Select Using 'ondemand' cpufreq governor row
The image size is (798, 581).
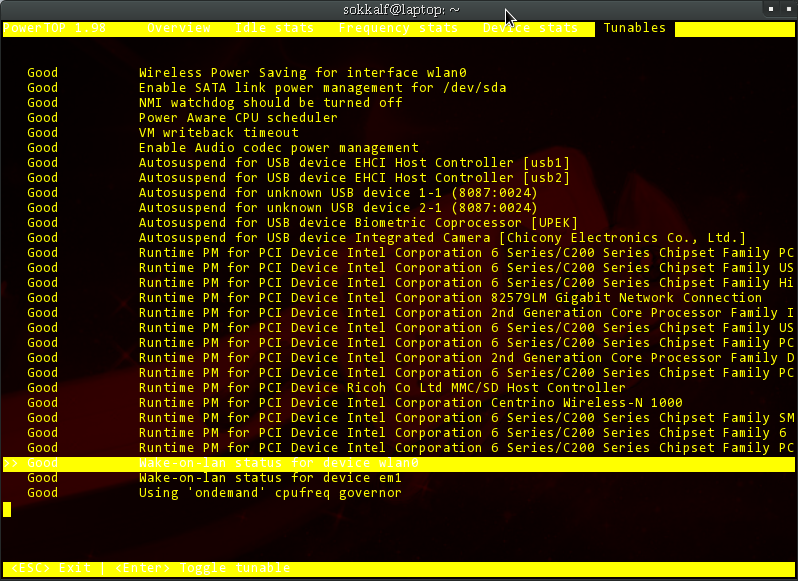pos(399,493)
